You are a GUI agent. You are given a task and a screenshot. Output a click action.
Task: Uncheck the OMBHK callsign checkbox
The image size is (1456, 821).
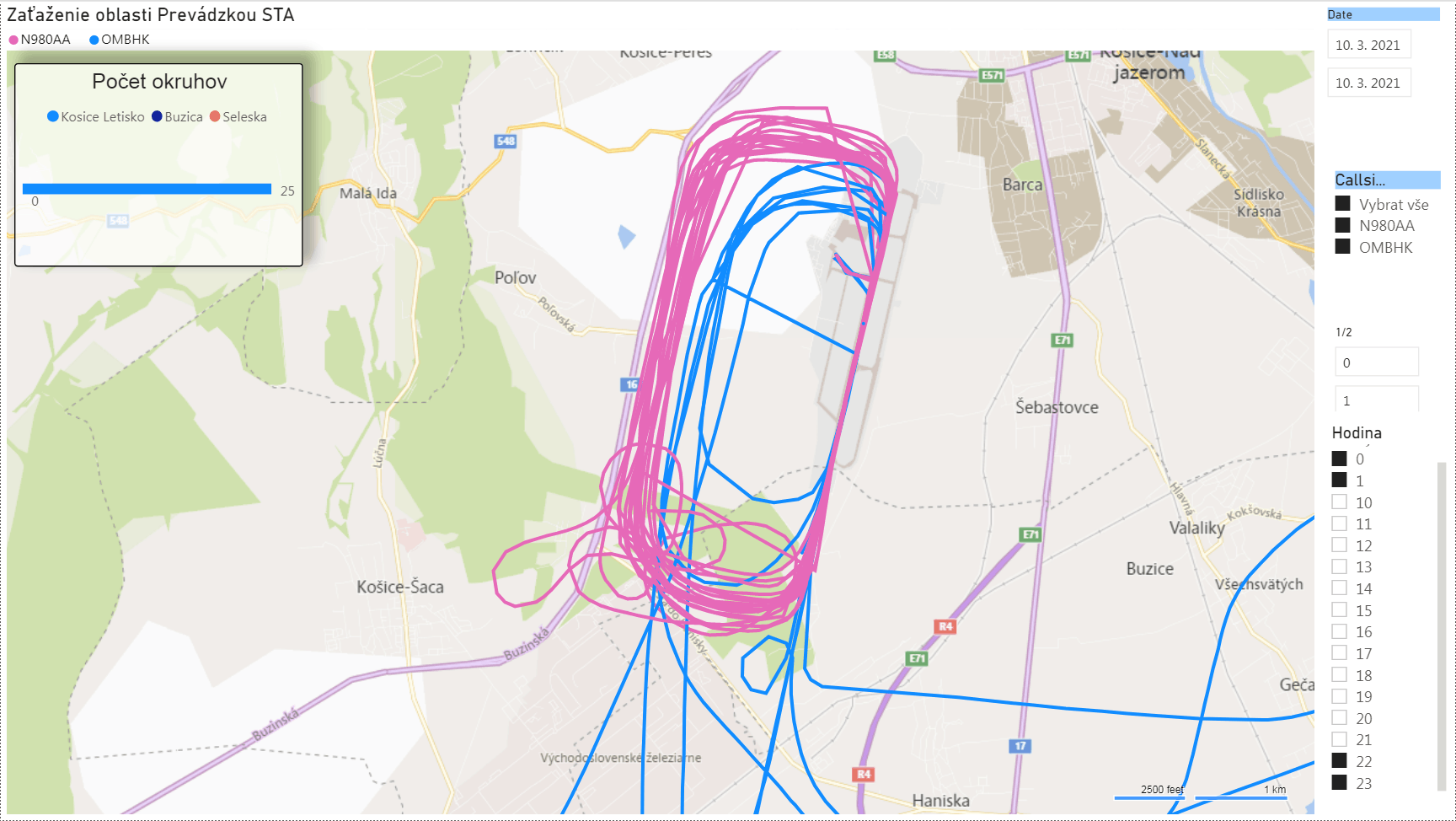point(1343,246)
